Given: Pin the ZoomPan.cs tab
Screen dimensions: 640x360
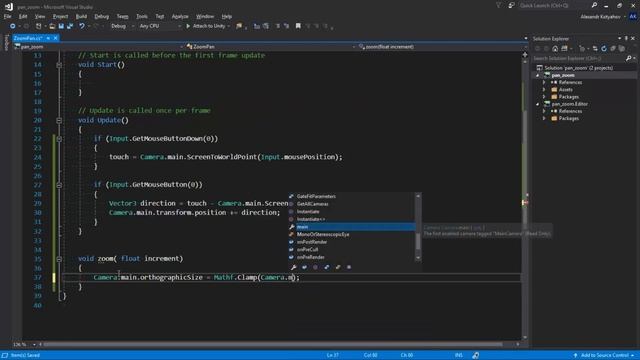Looking at the screenshot, I should (x=48, y=38).
